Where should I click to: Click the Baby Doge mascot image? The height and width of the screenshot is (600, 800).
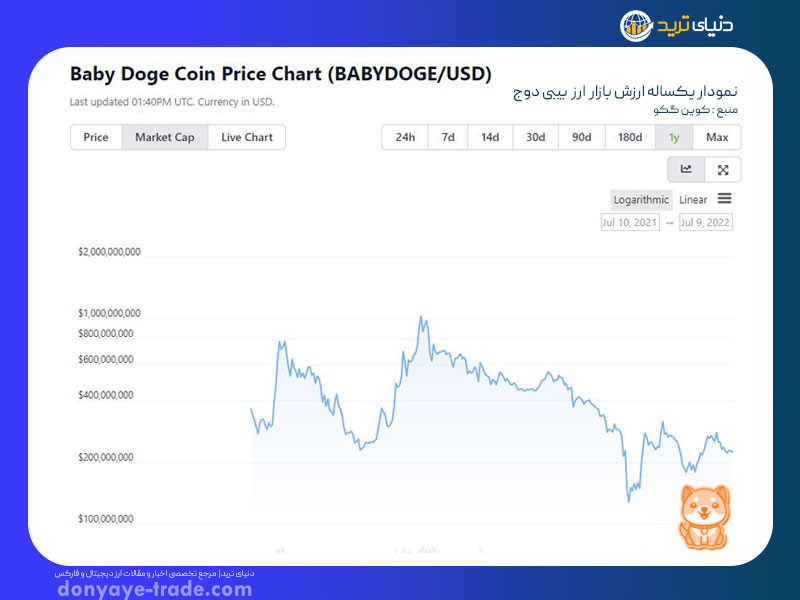(x=704, y=517)
